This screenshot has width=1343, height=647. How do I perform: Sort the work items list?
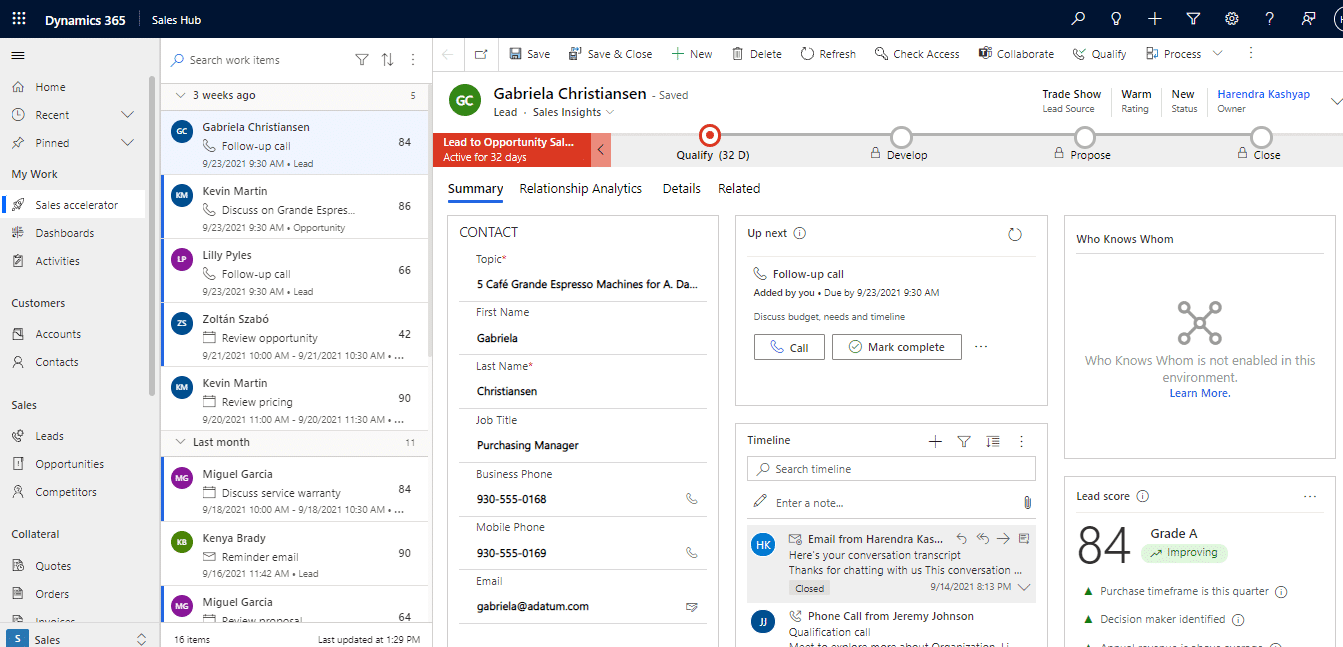[388, 60]
